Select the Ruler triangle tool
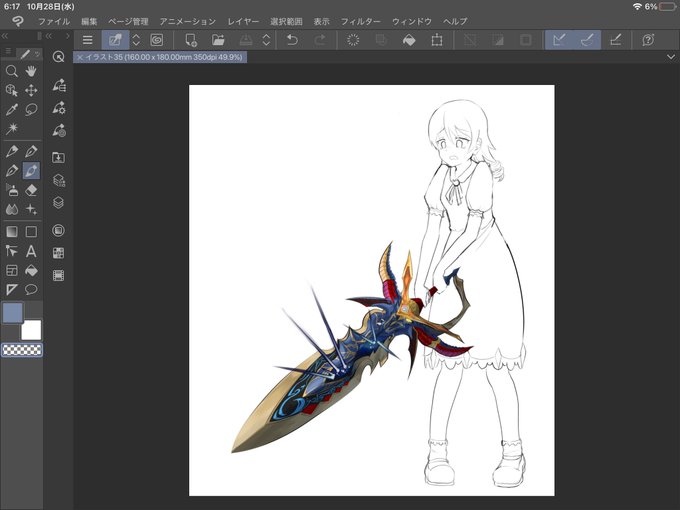Viewport: 680px width, 510px height. (x=12, y=289)
